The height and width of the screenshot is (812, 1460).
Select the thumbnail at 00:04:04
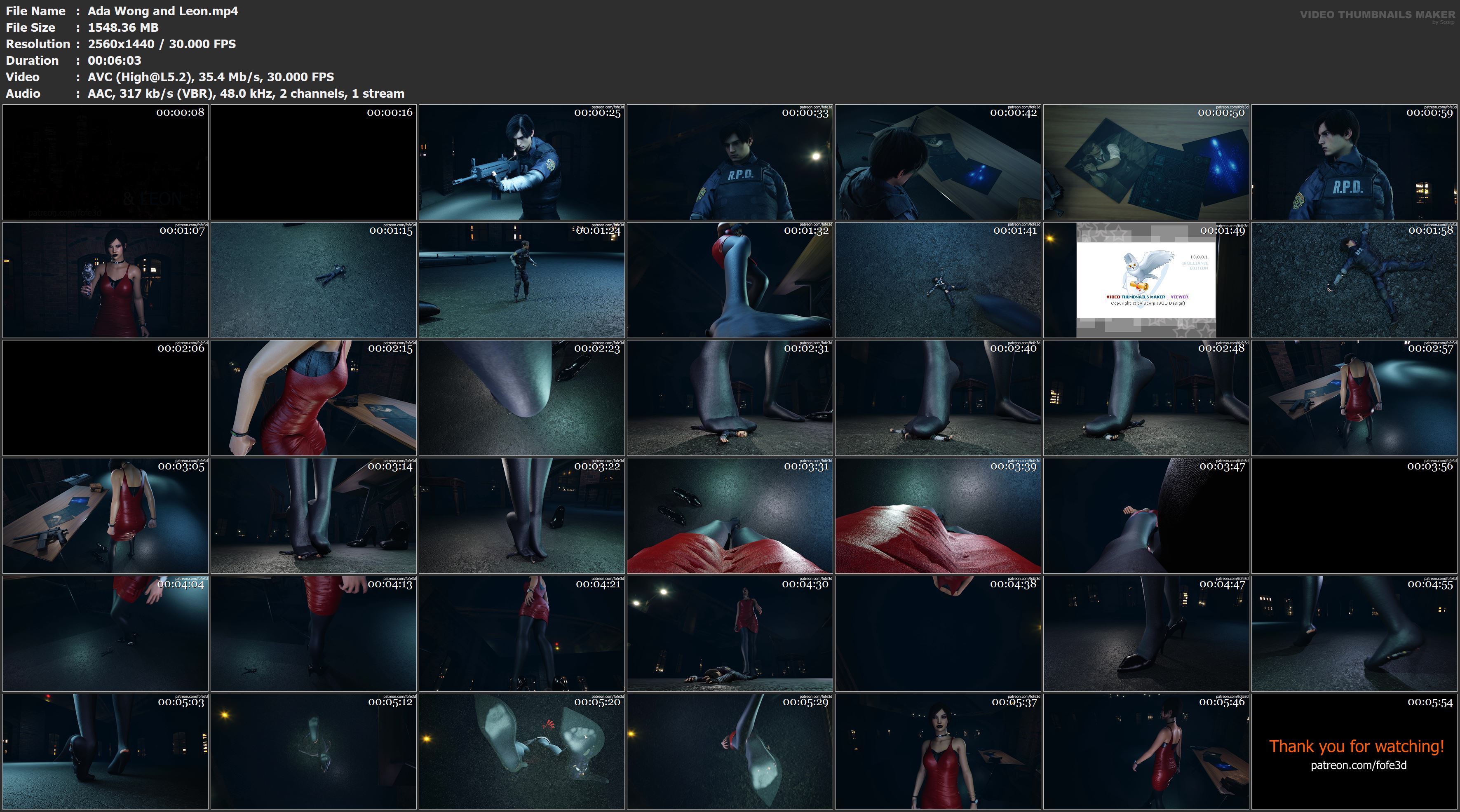tap(106, 634)
